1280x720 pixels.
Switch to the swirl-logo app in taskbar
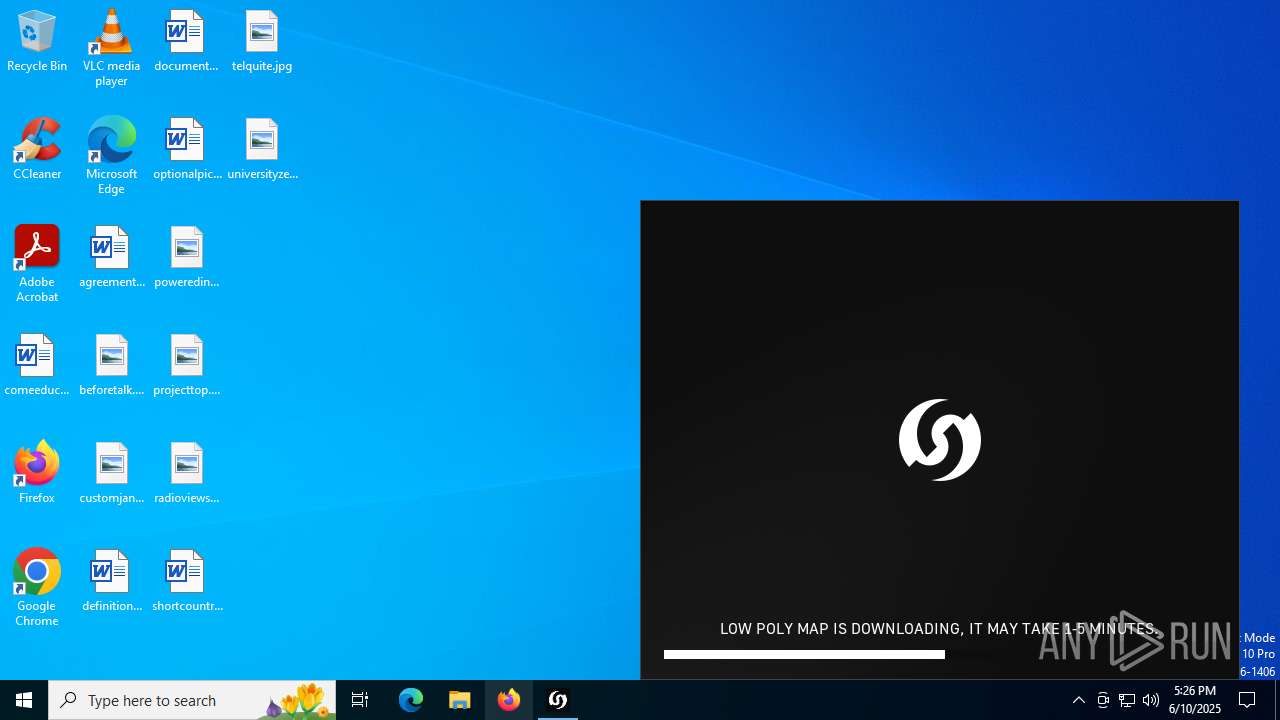click(x=558, y=700)
